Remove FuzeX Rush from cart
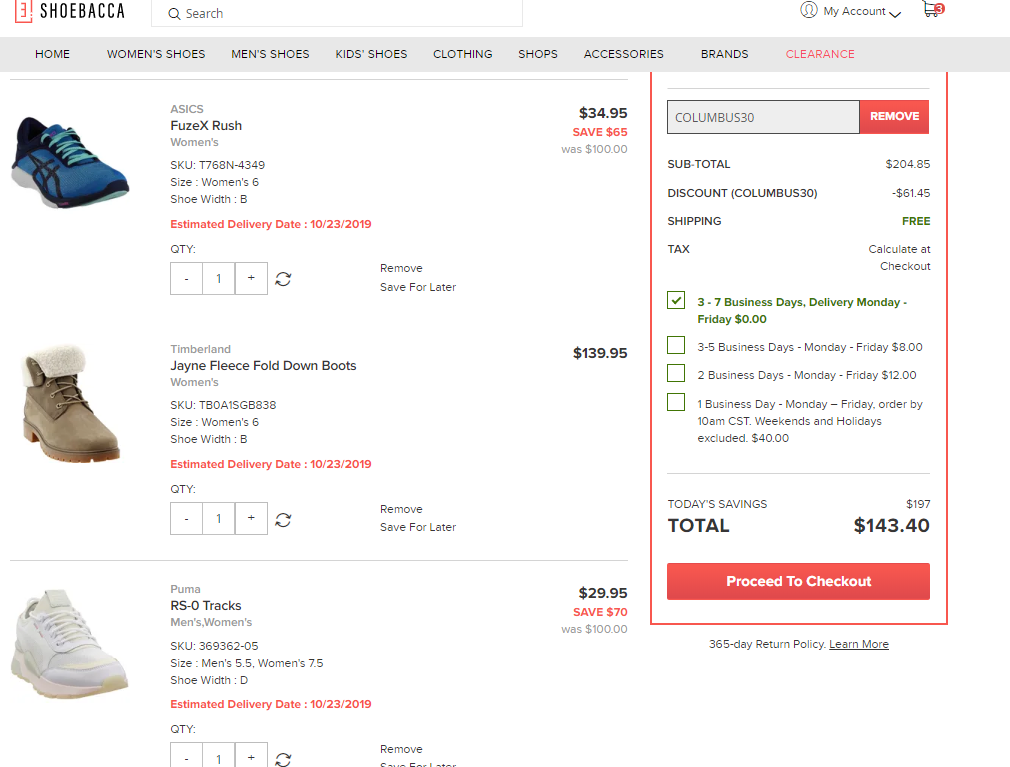Image resolution: width=1010 pixels, height=767 pixels. [401, 268]
